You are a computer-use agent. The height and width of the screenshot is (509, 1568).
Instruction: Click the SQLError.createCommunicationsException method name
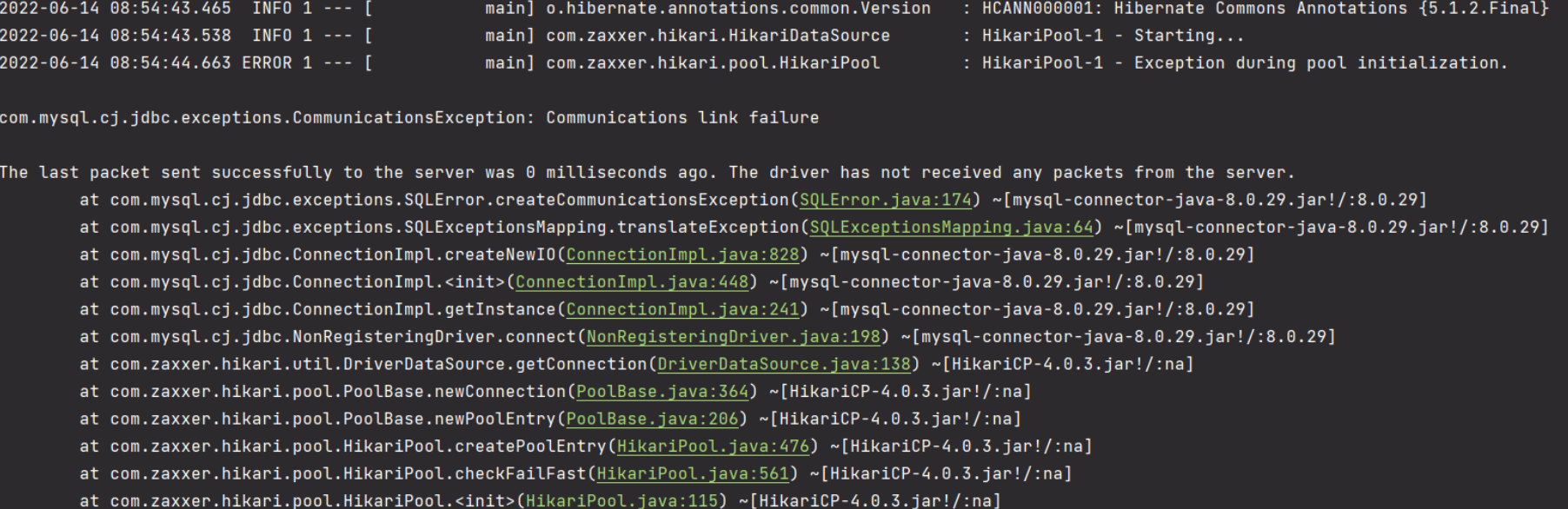pos(596,200)
